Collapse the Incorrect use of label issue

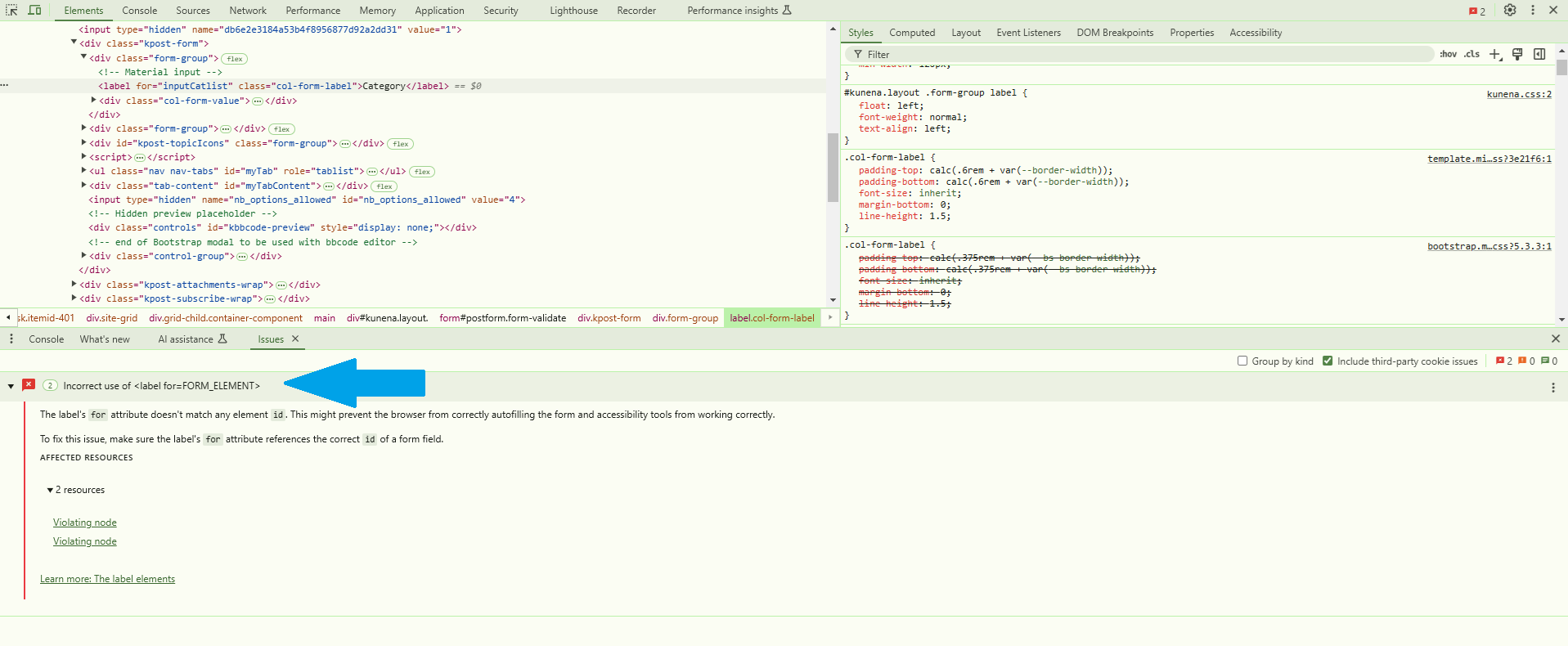pyautogui.click(x=11, y=386)
